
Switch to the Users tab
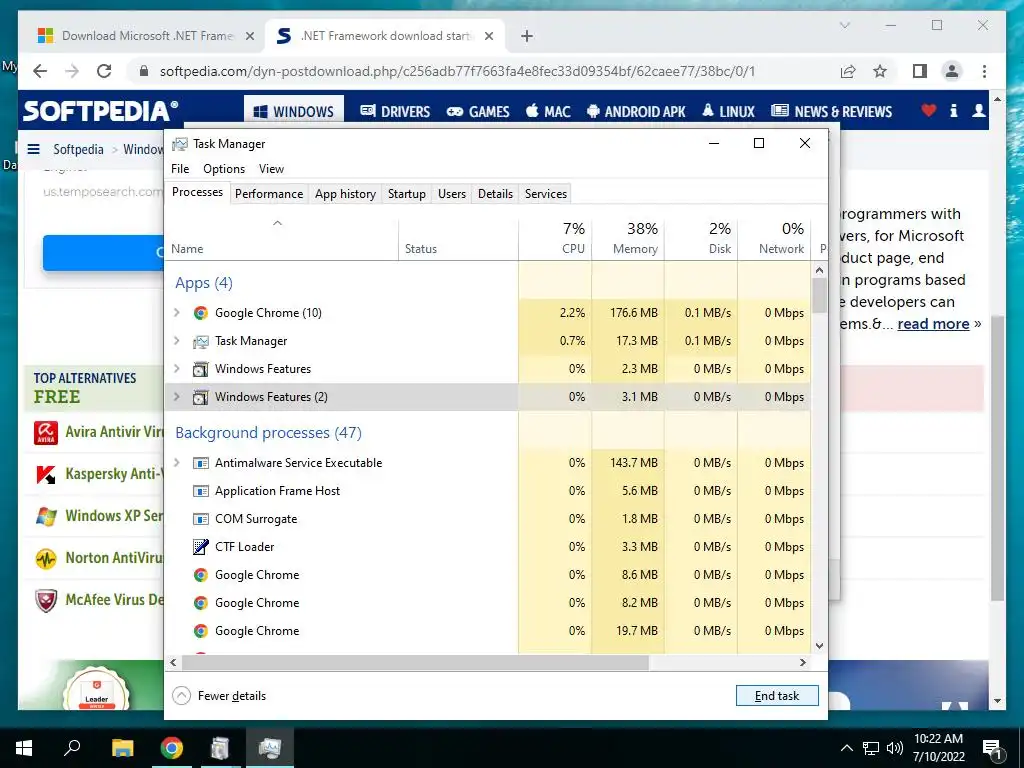[x=452, y=194]
